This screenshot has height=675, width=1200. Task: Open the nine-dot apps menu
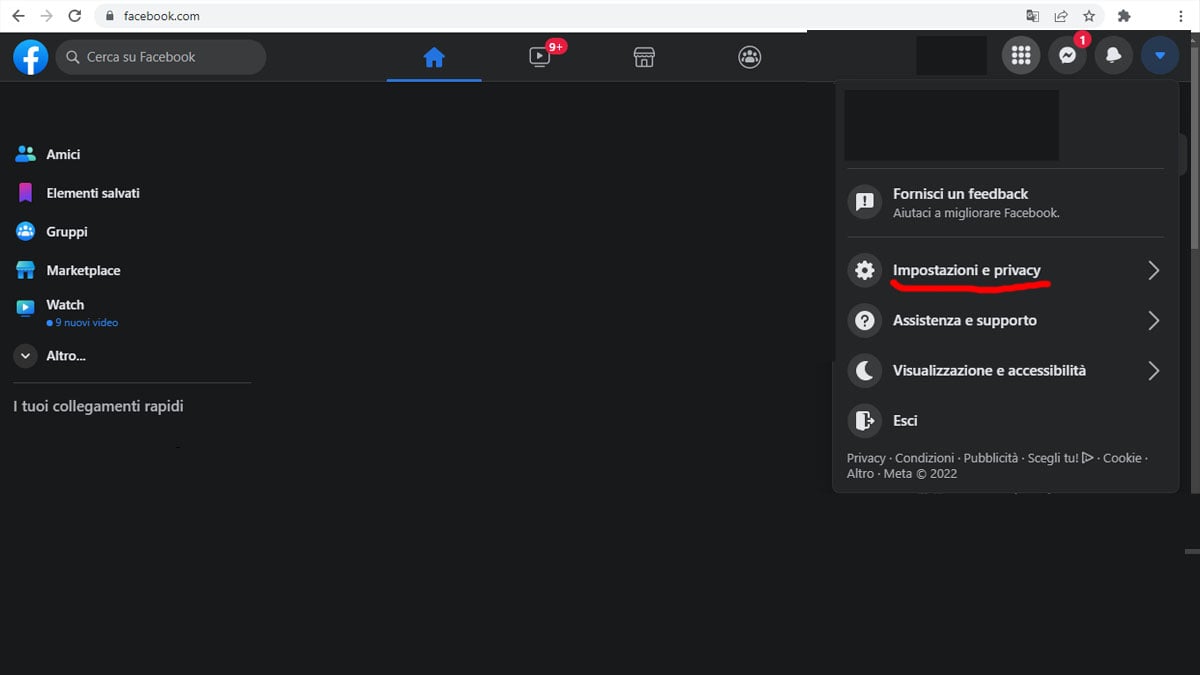click(1020, 57)
